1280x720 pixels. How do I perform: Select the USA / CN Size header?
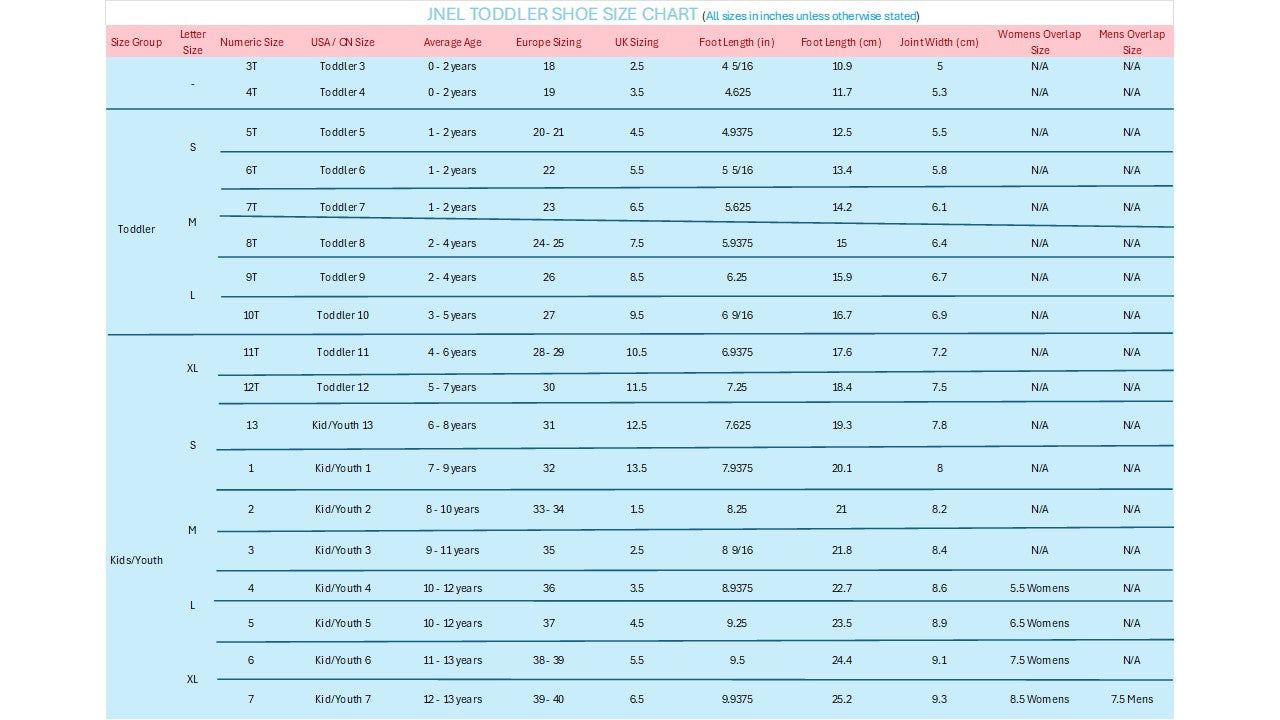tap(342, 42)
